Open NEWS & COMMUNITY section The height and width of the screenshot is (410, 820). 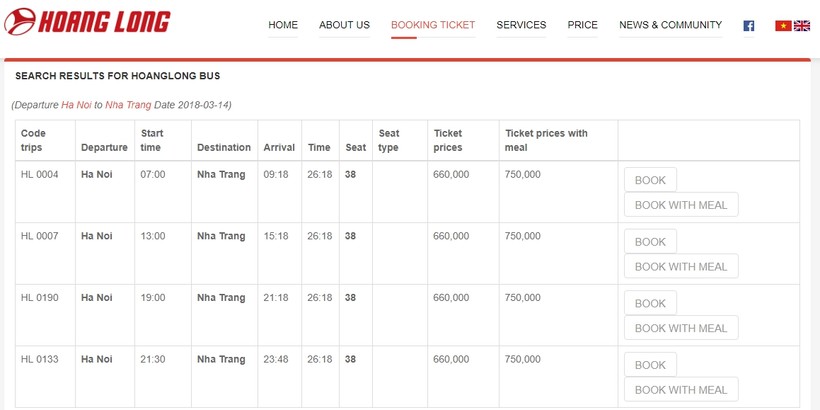[670, 25]
